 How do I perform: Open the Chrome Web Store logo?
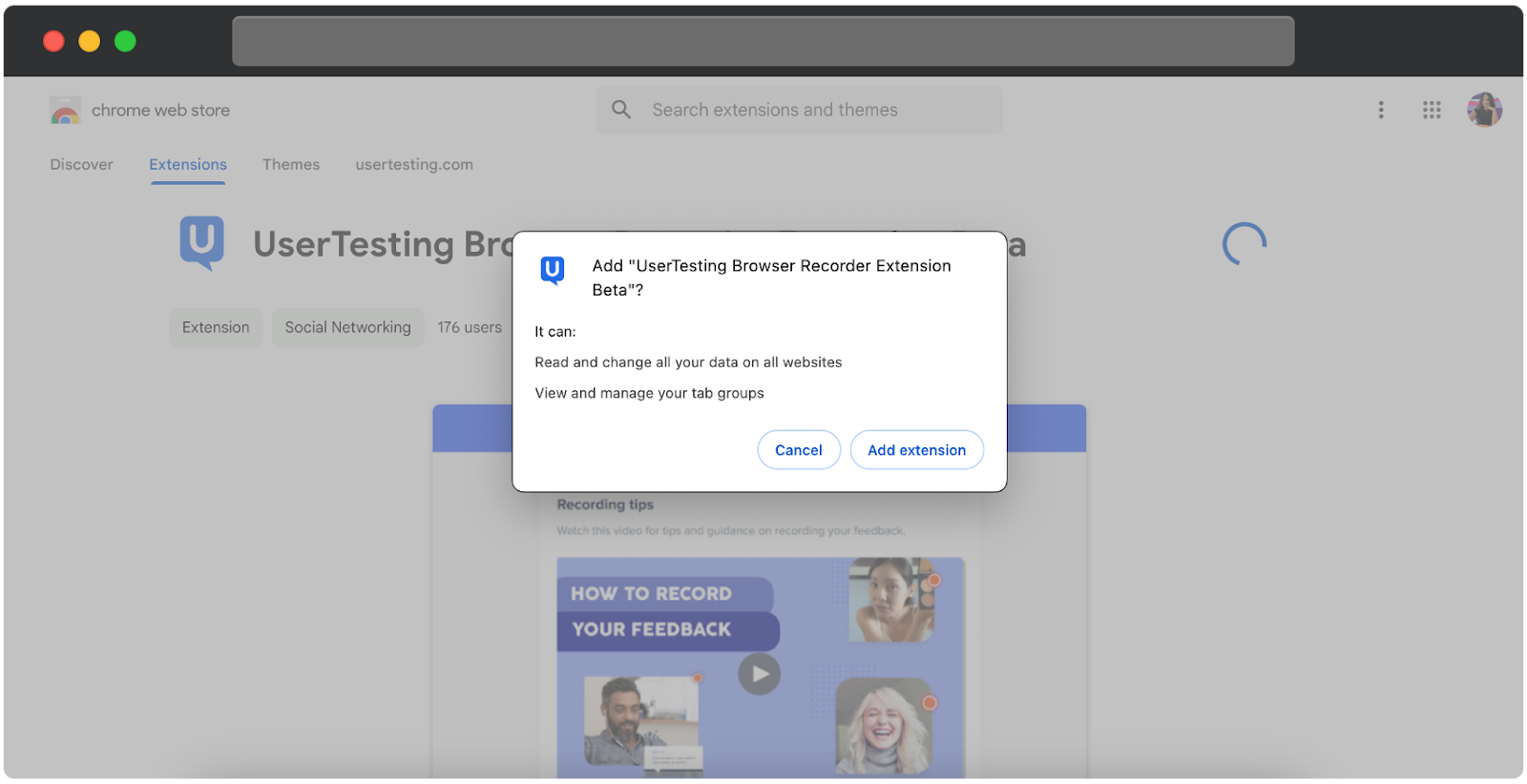point(65,111)
